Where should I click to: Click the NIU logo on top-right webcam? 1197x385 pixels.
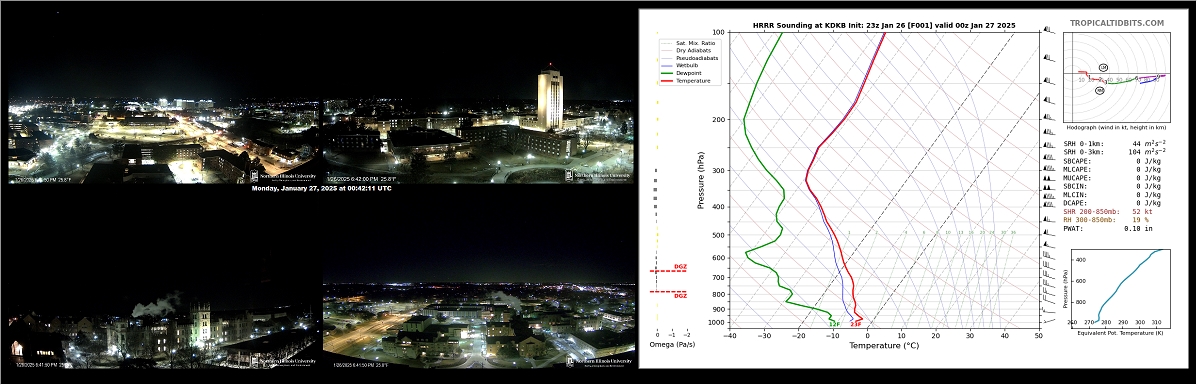(598, 175)
